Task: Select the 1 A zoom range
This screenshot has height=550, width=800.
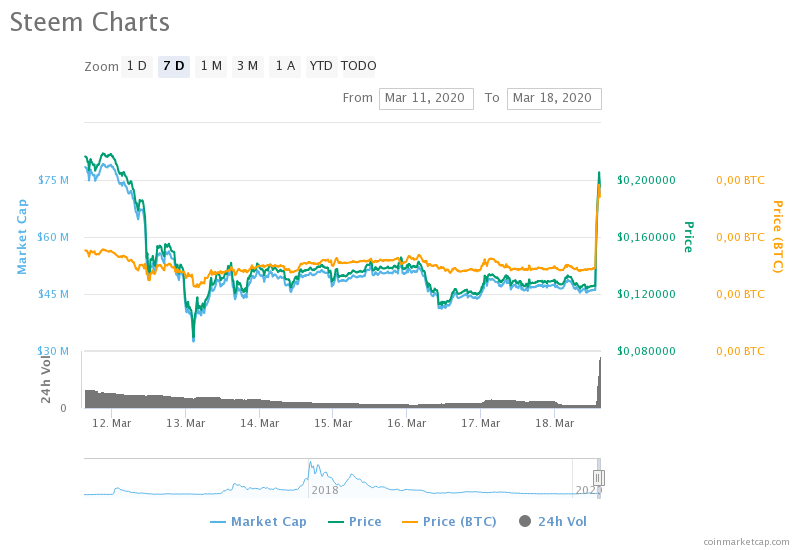Action: tap(285, 66)
